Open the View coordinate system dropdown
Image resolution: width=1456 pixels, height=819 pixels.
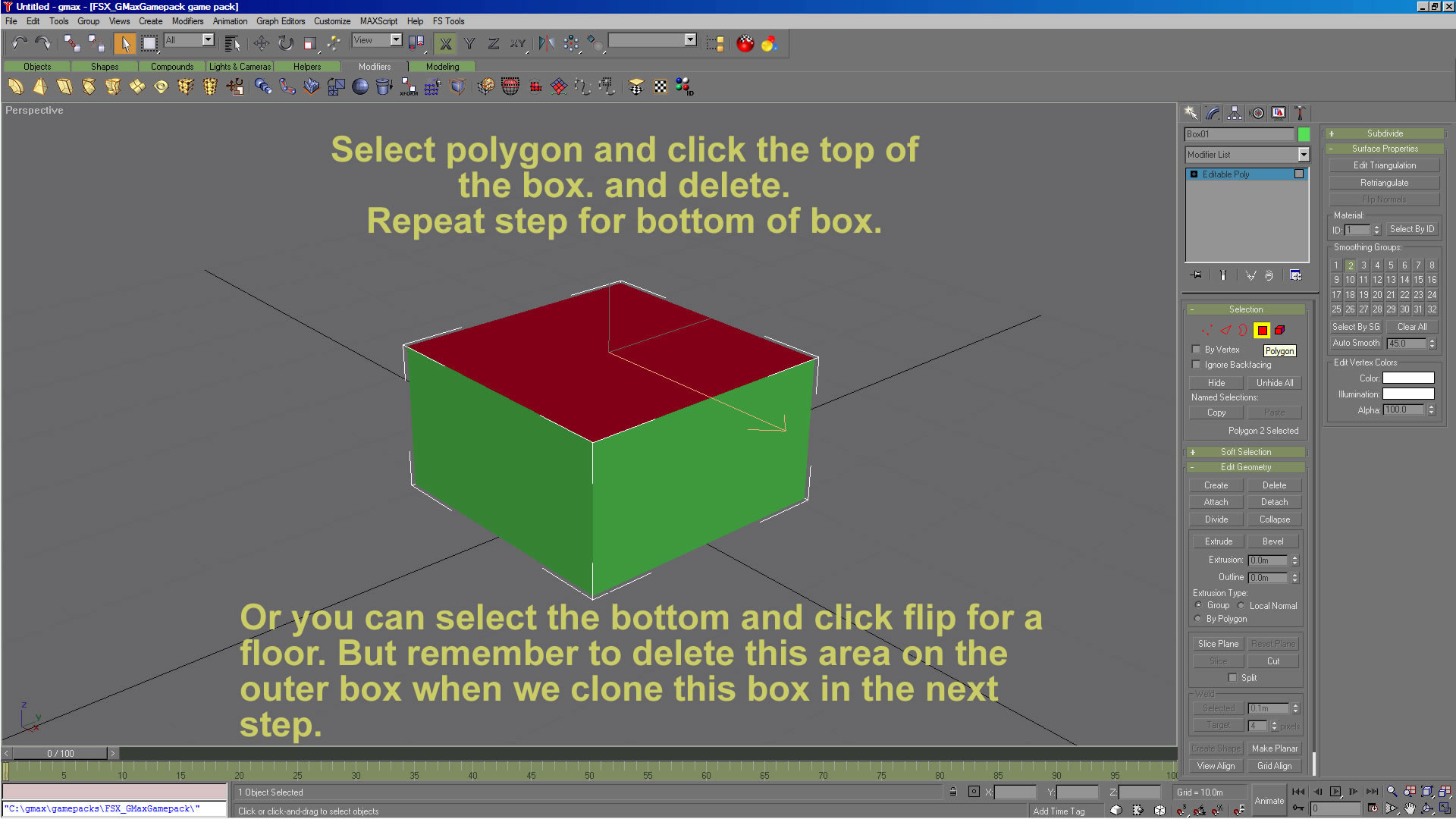pyautogui.click(x=396, y=40)
